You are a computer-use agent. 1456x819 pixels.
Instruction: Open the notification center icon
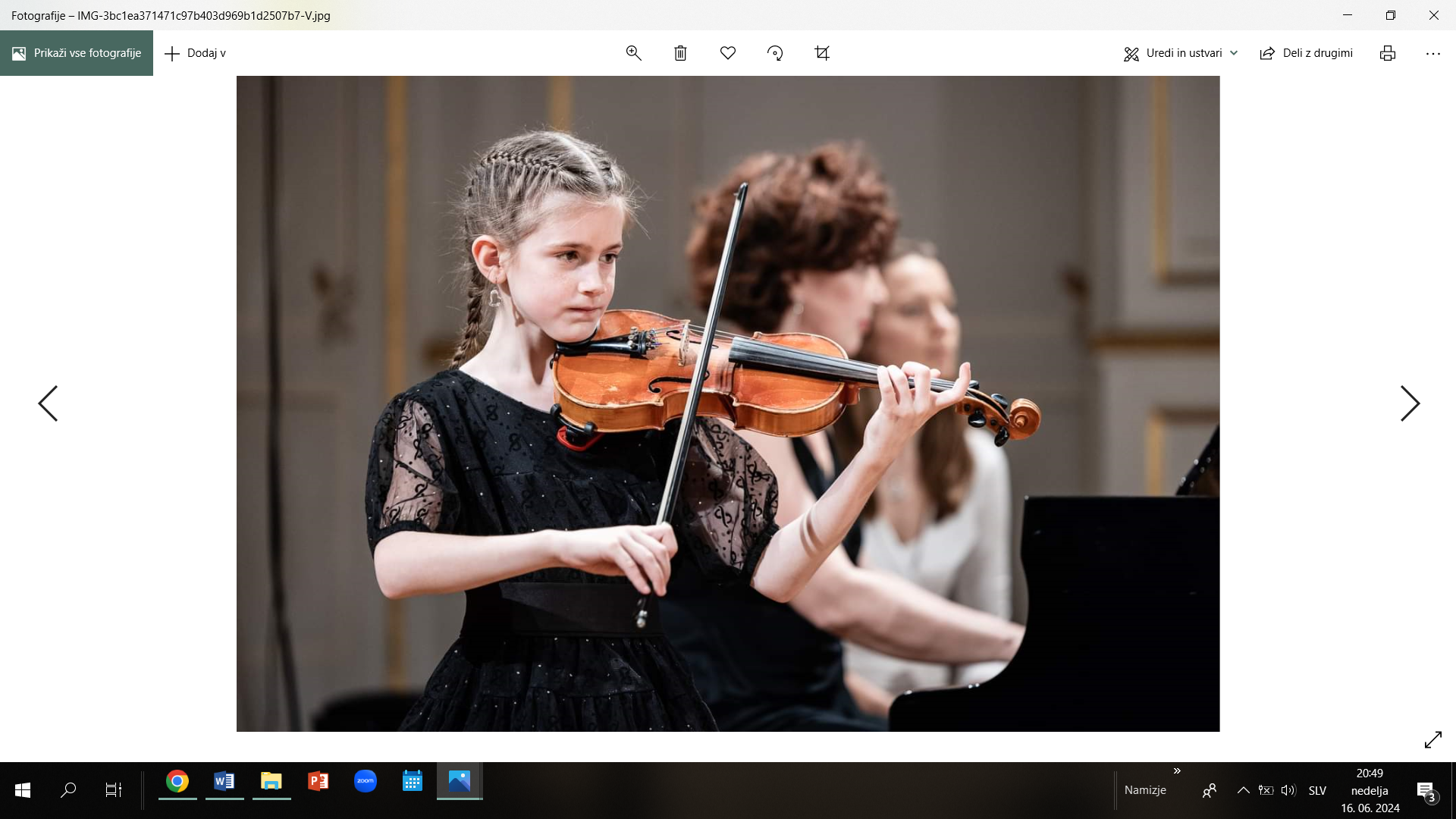[x=1426, y=792]
